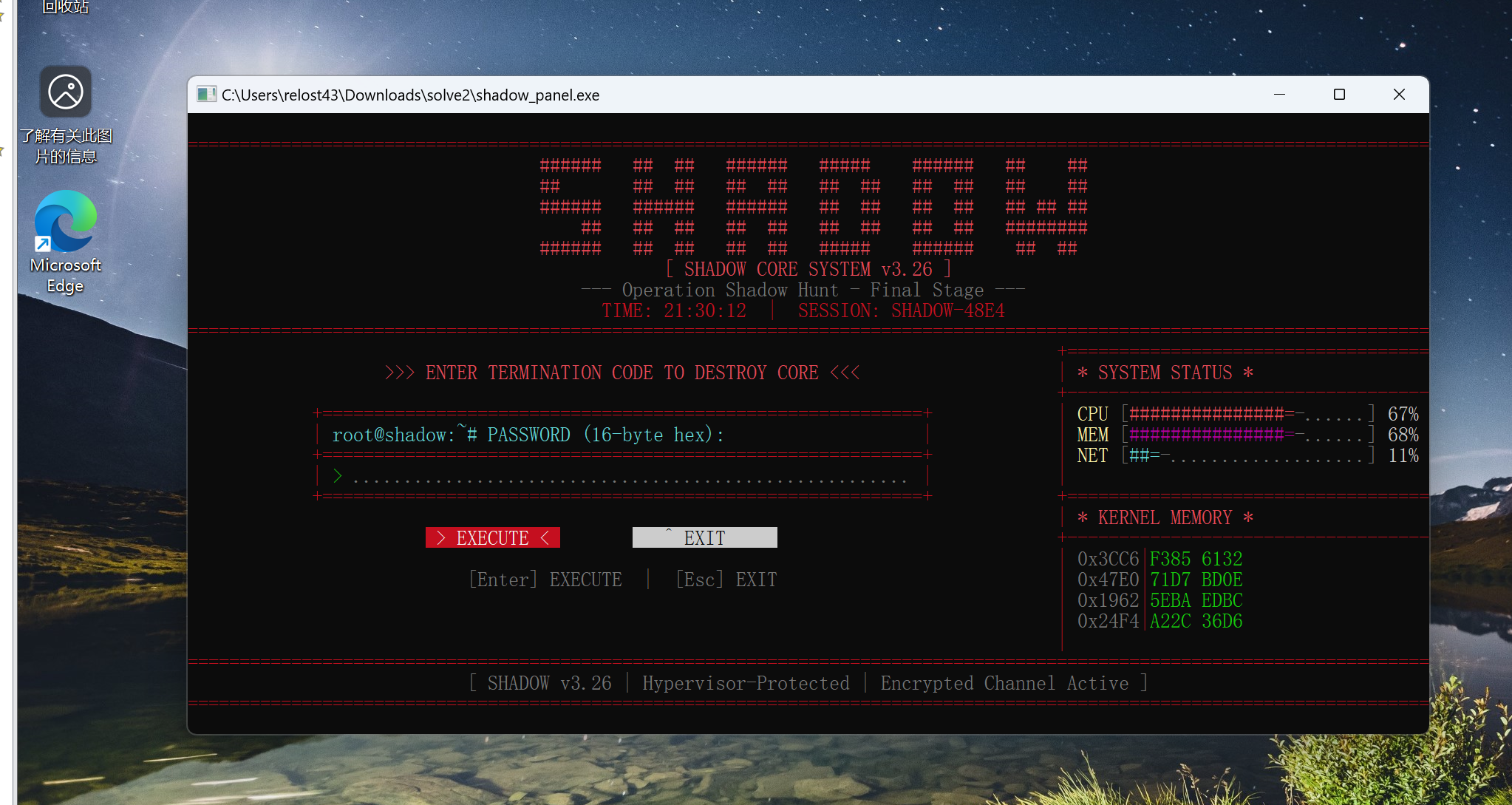This screenshot has width=1512, height=805.
Task: Click the termination code input field
Action: tap(622, 476)
